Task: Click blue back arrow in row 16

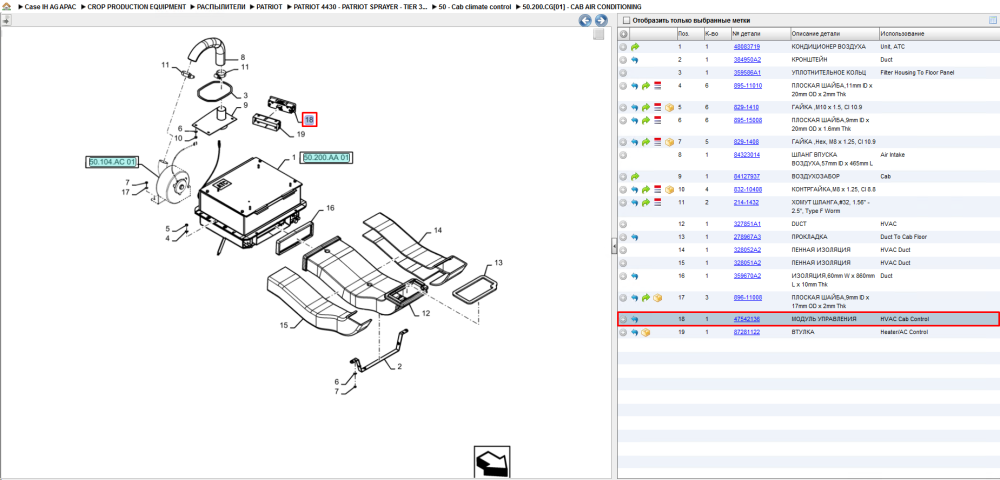Action: (635, 275)
